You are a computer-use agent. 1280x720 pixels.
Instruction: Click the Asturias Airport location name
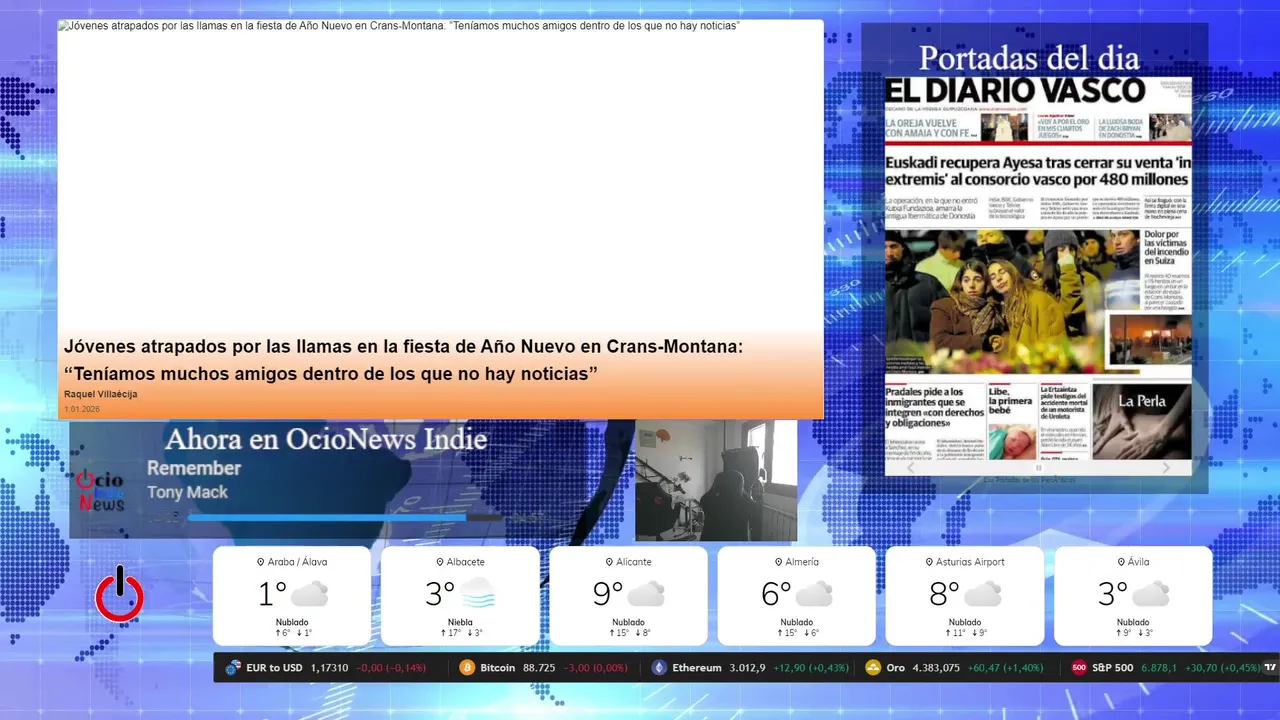970,562
